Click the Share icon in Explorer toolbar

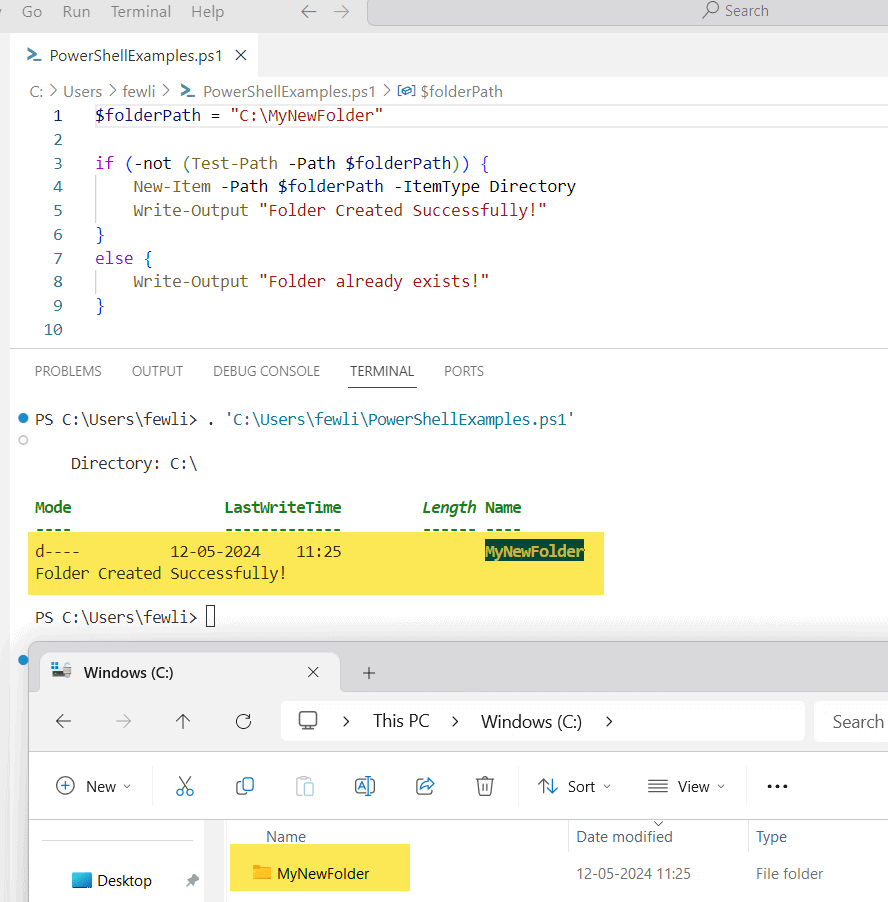coord(425,786)
